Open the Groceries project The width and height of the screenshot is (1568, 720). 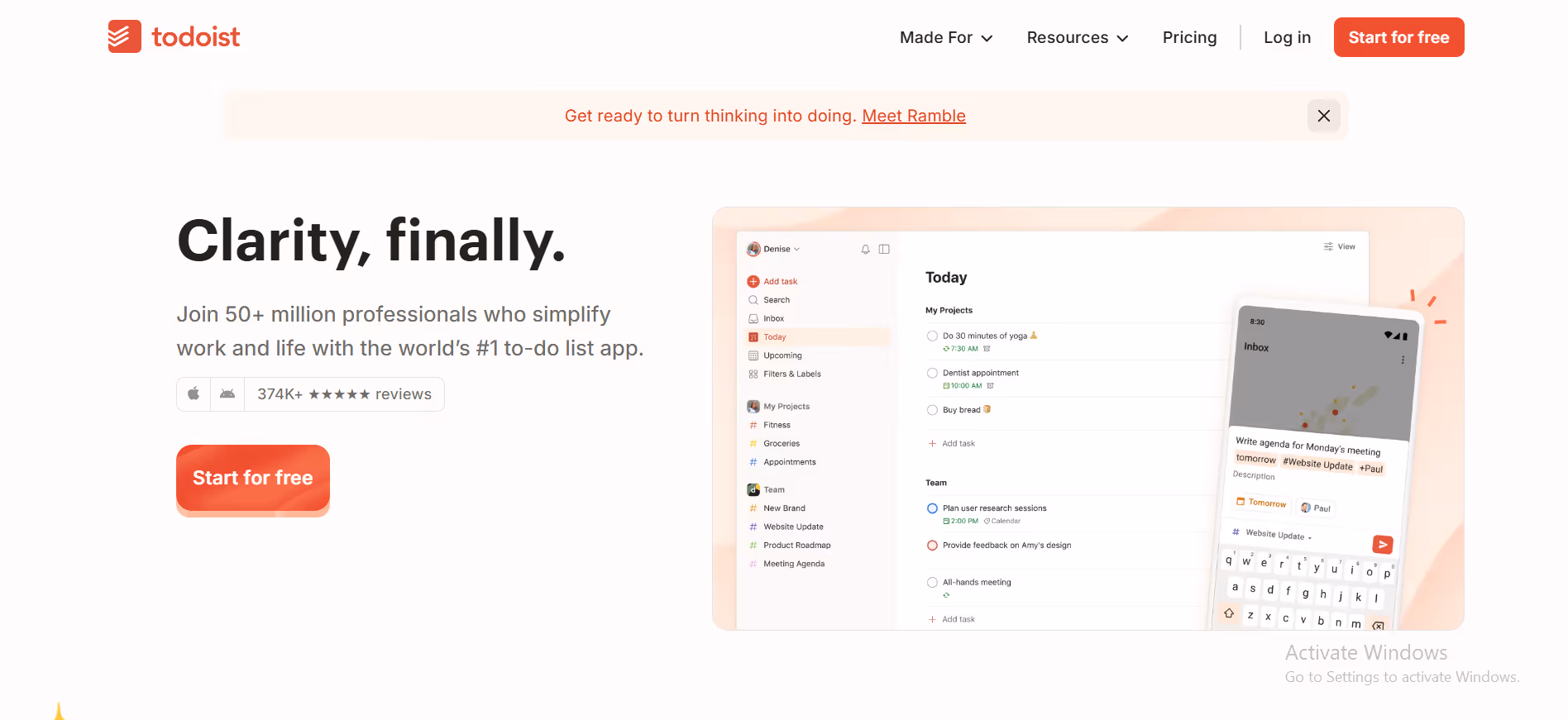pos(782,444)
